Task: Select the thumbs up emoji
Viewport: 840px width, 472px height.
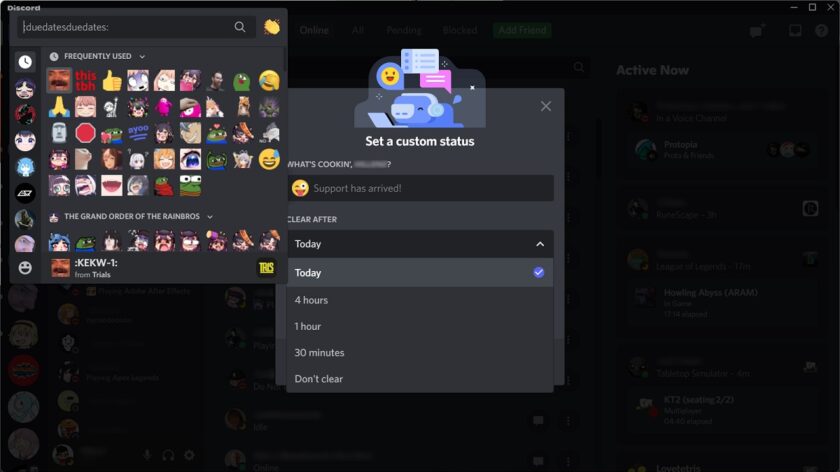Action: 111,81
